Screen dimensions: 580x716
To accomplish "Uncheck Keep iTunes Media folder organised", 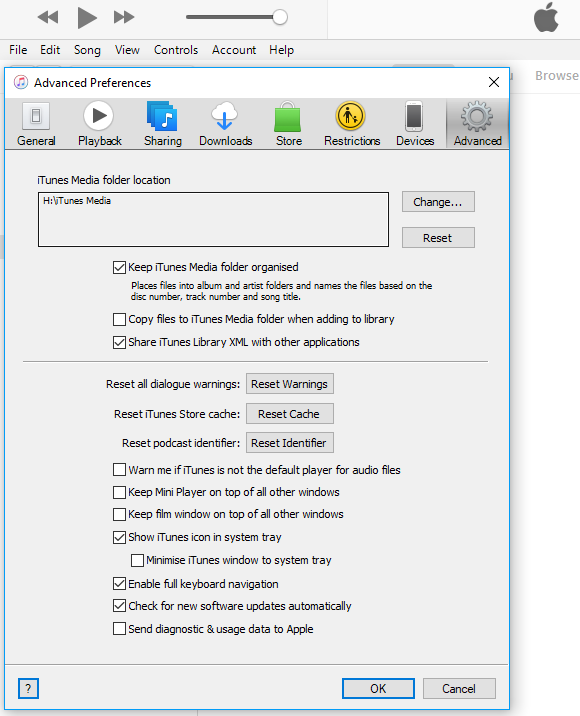I will click(119, 267).
